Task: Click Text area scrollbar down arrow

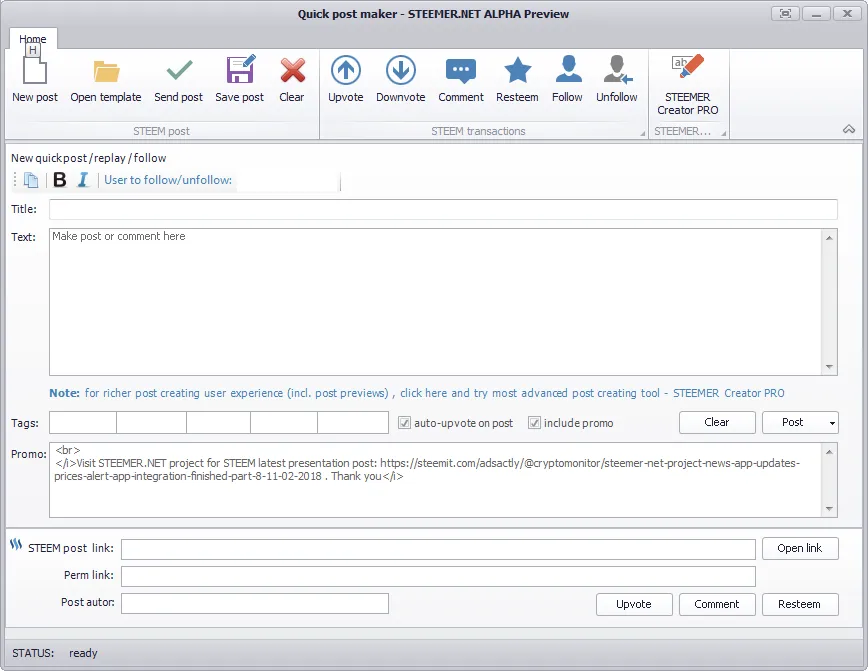Action: click(829, 367)
